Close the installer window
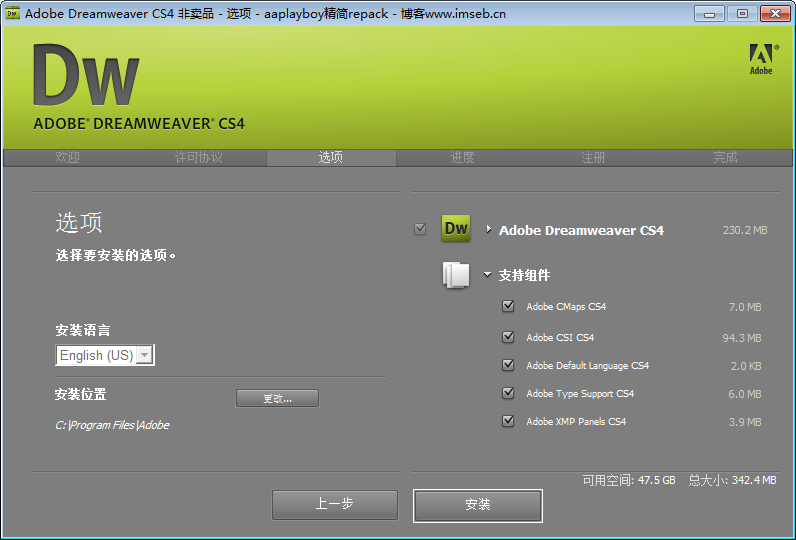Viewport: 796px width, 540px height. coord(775,14)
